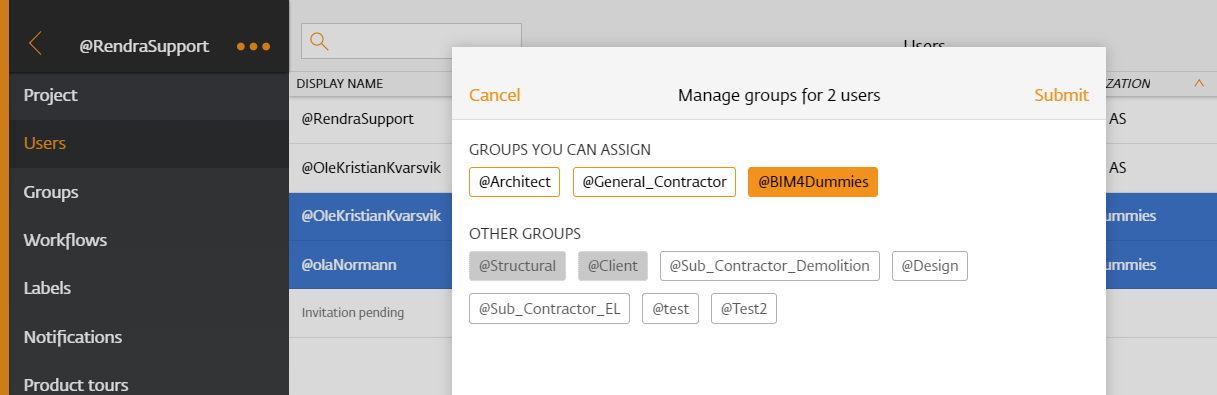Screen dimensions: 1217x395
Task: Toggle the @Architect group
Action: (514, 182)
